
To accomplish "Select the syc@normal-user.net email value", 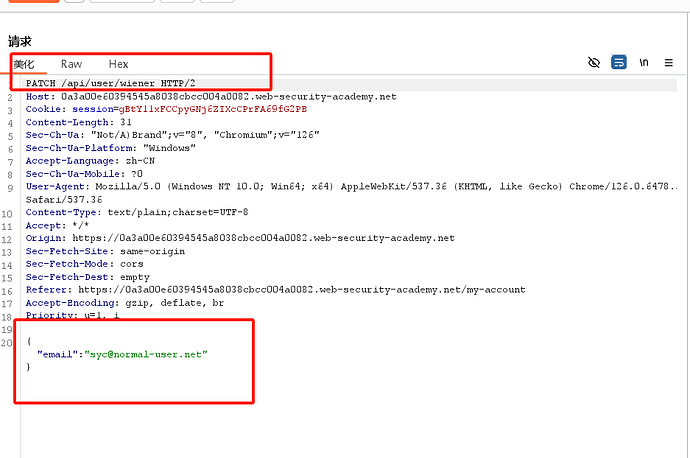I will point(146,355).
